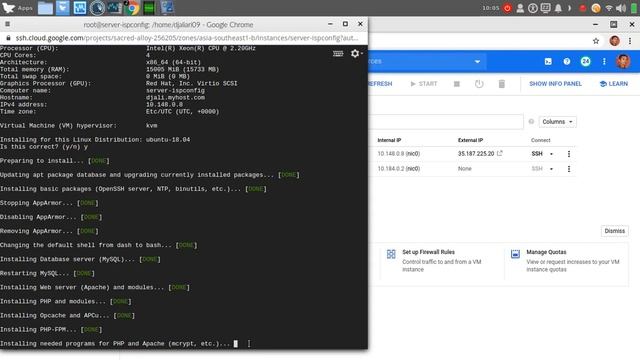
Task: Open more actions menu for 10.148.0.8 row
Action: 569,154
